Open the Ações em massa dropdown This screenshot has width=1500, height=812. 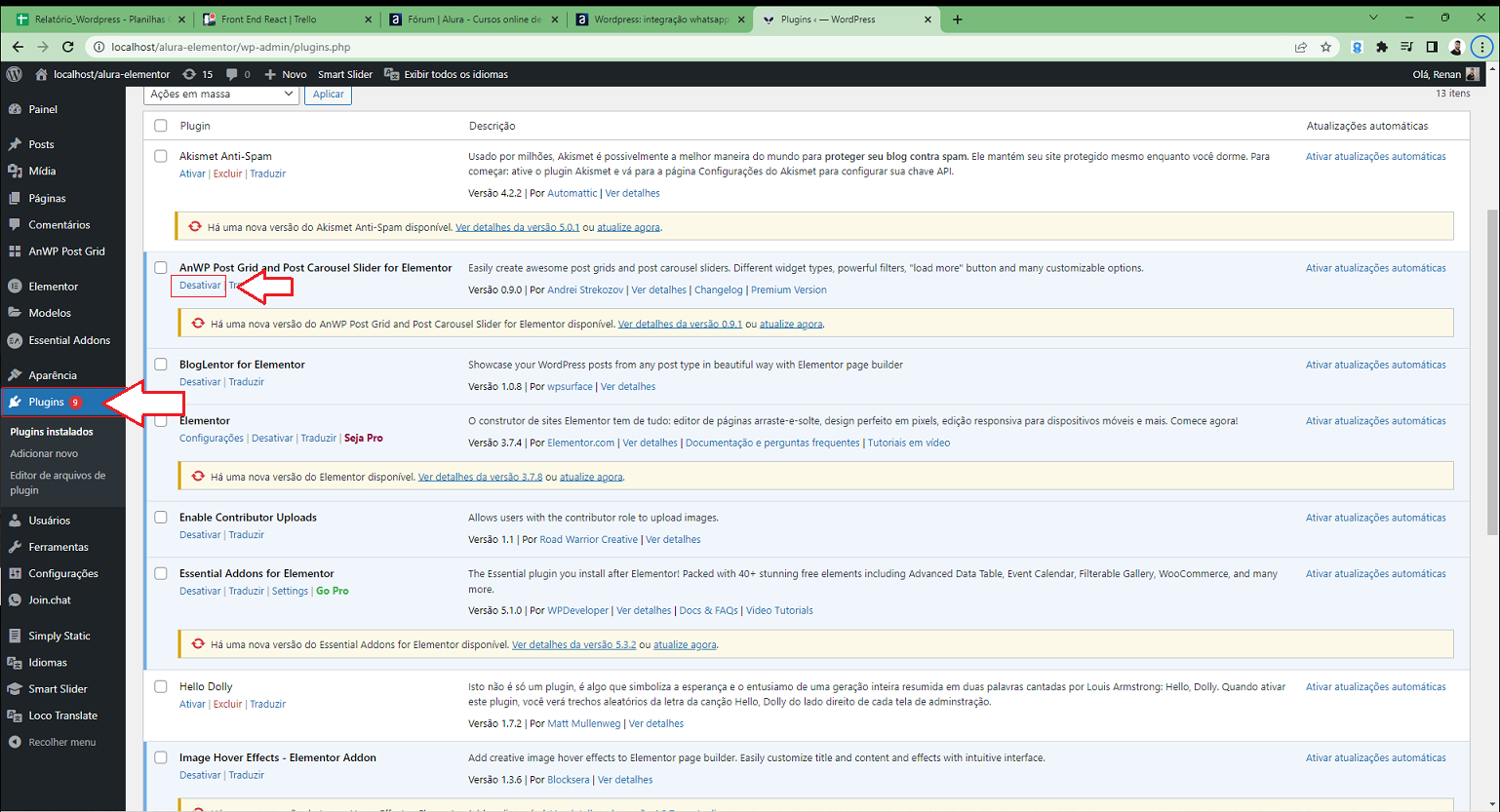(x=221, y=95)
